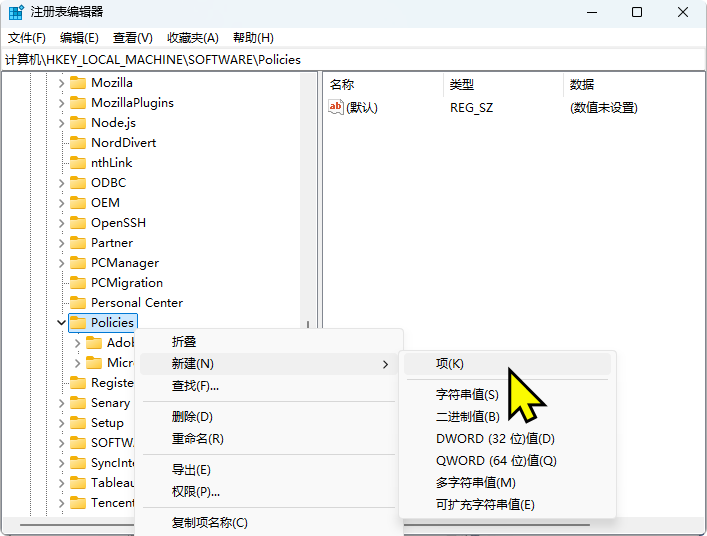Click the 名称 column header
The width and height of the screenshot is (707, 536).
pos(342,85)
